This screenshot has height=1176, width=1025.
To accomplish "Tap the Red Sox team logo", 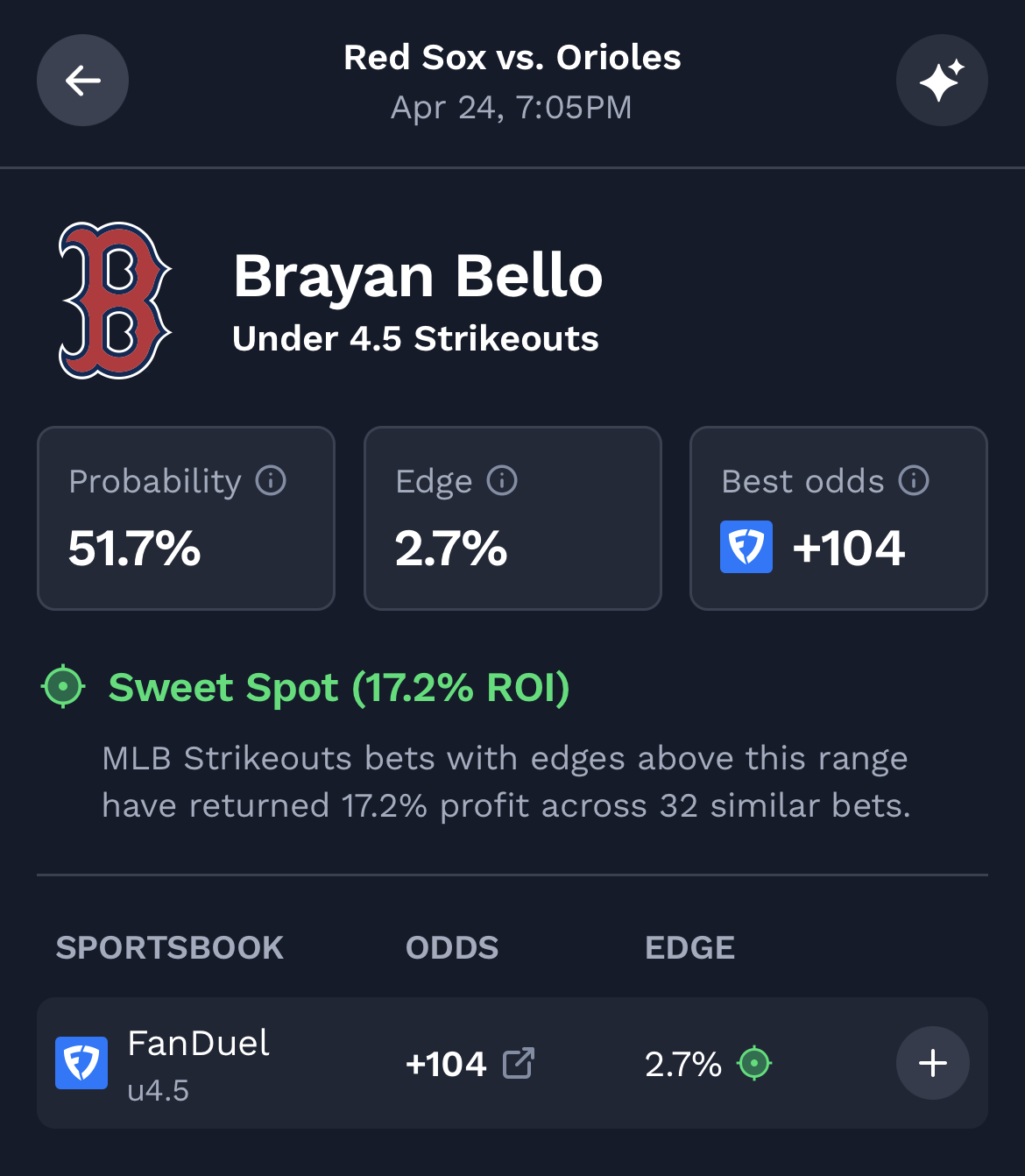I will click(115, 301).
